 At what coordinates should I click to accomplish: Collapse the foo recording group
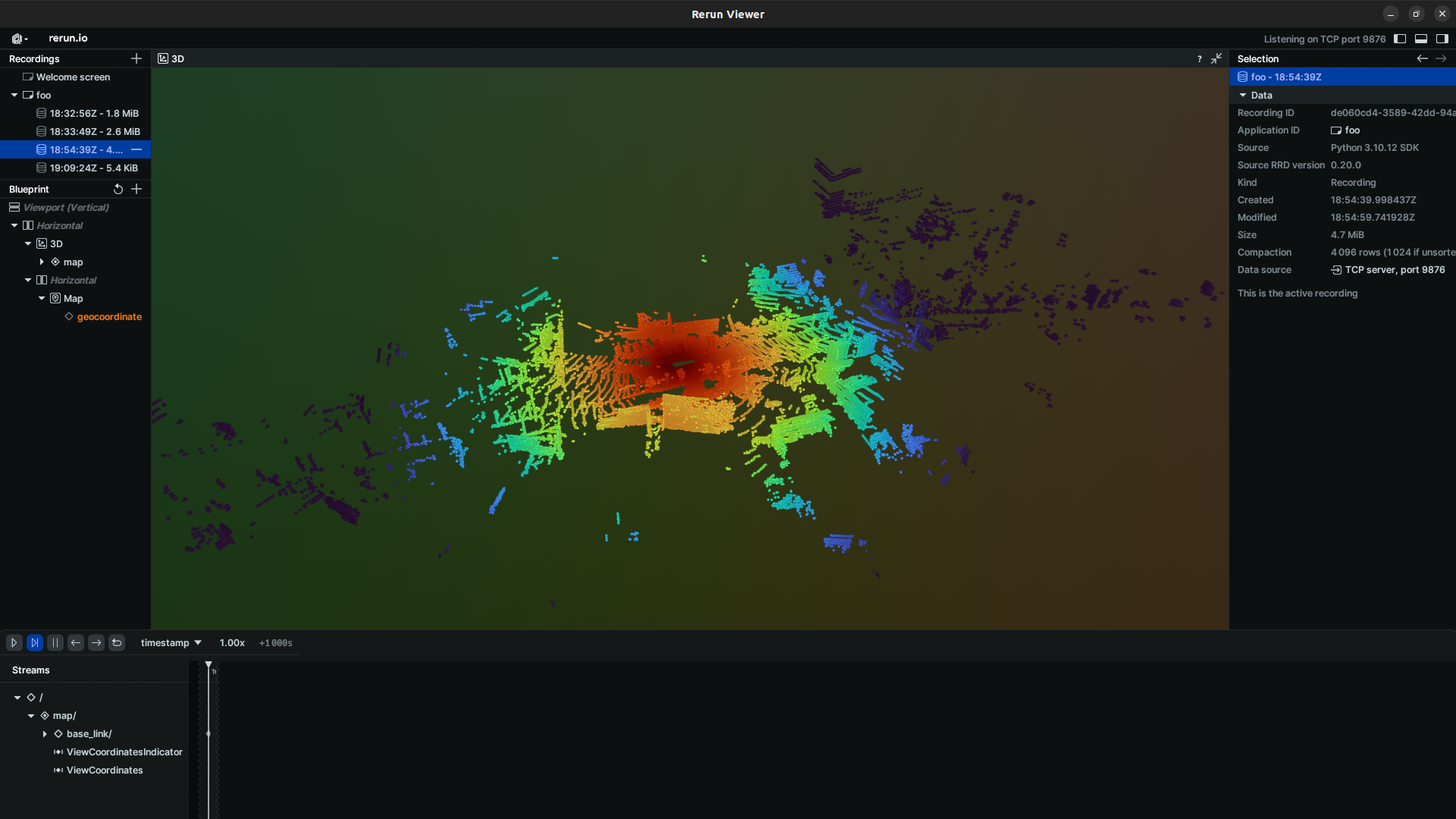pyautogui.click(x=13, y=95)
